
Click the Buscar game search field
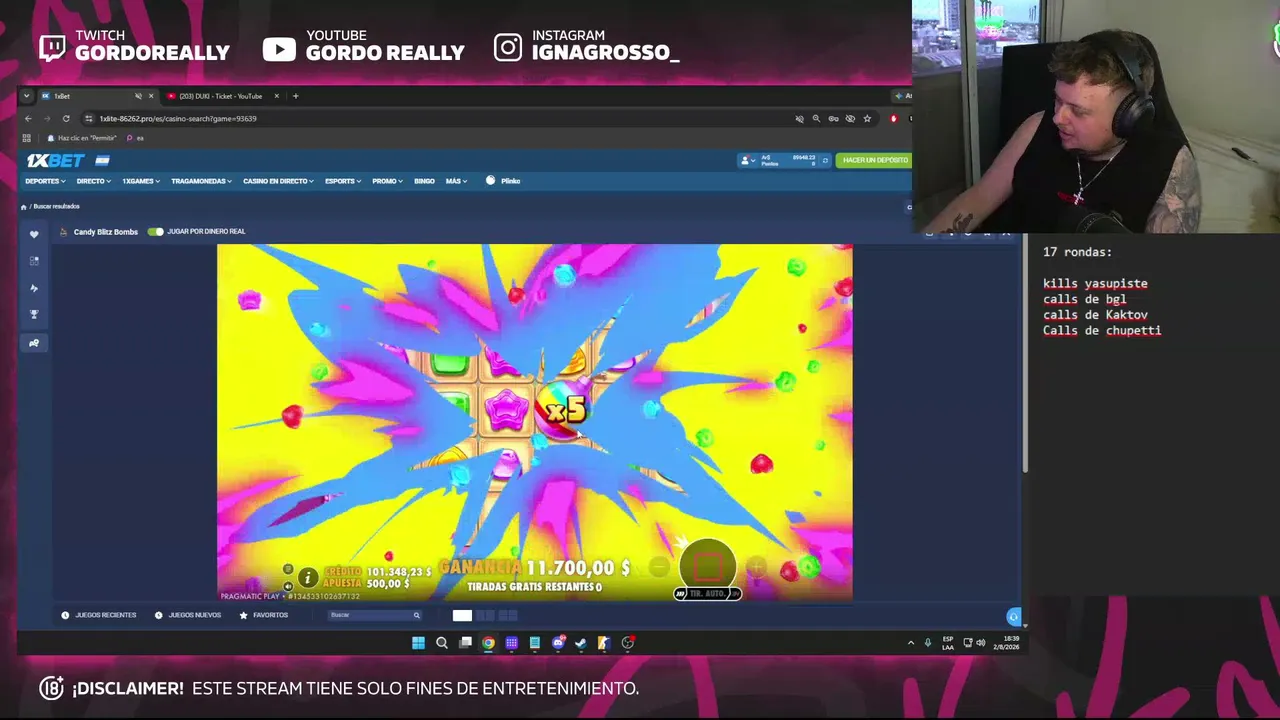[375, 615]
